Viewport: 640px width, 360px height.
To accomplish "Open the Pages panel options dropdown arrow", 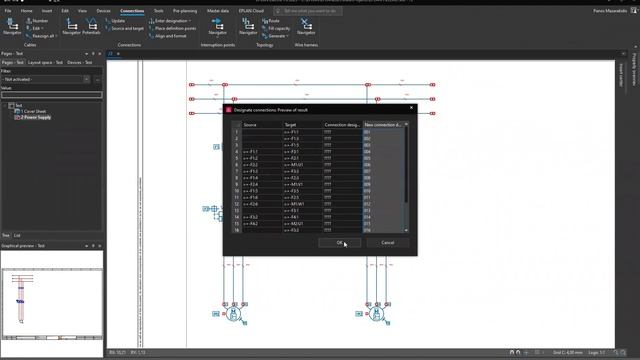I will tap(87, 53).
